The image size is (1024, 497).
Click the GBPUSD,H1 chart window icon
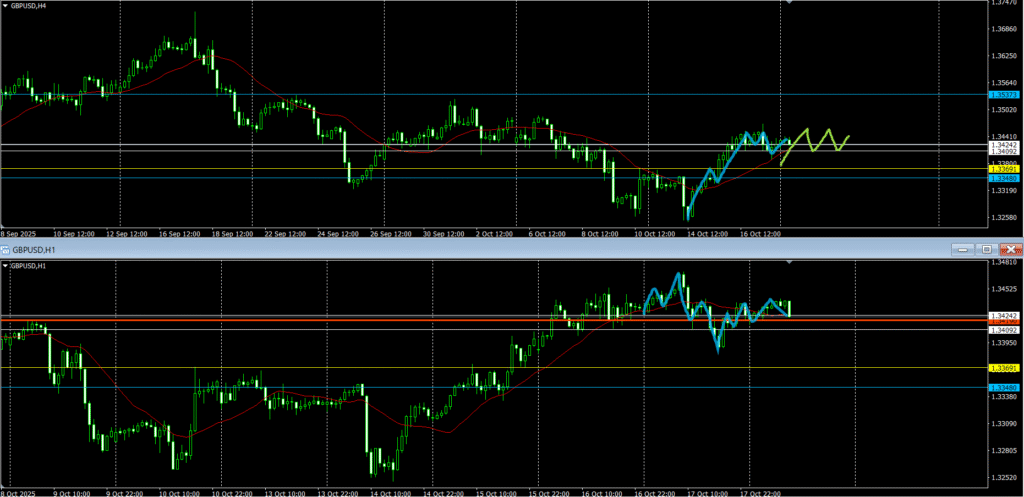click(5, 249)
